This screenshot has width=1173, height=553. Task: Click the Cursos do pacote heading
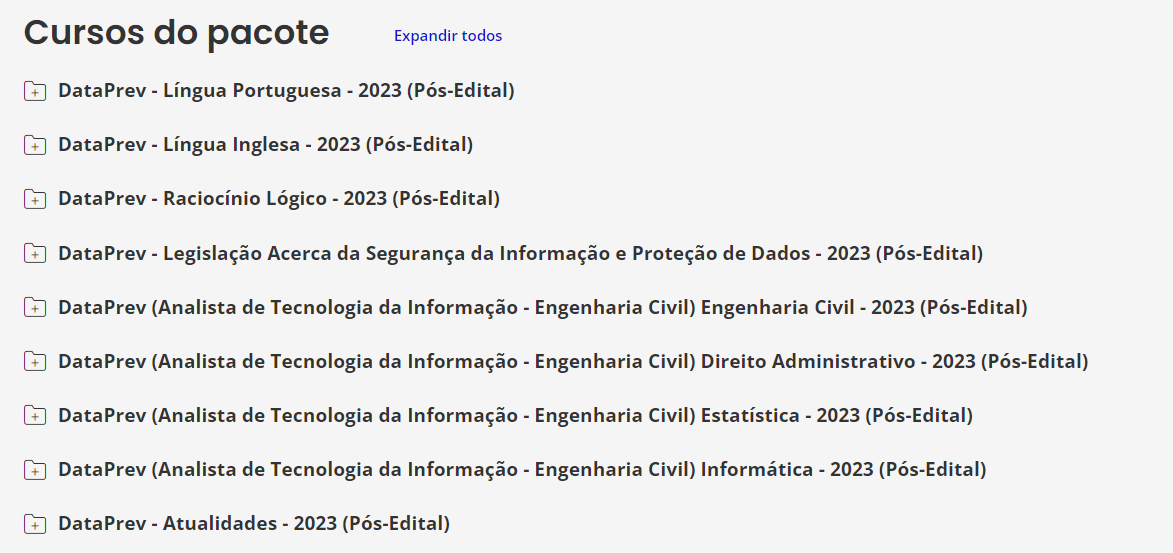(177, 33)
